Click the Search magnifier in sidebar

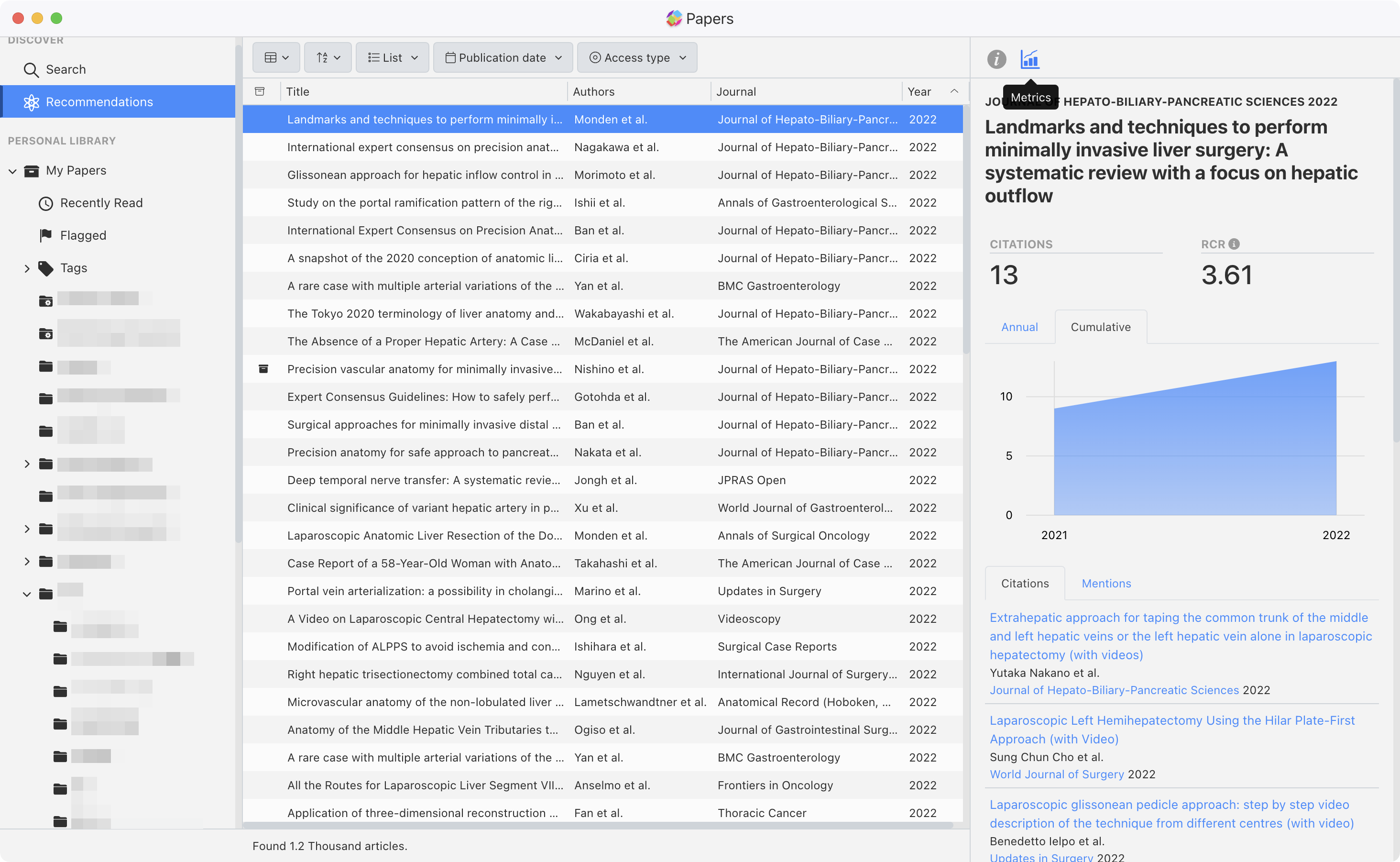coord(32,69)
